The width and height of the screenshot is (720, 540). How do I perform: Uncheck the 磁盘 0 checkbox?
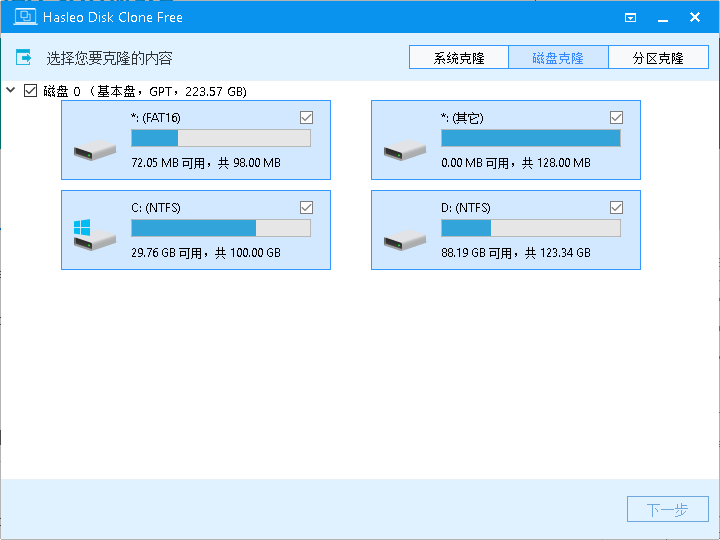[x=30, y=90]
